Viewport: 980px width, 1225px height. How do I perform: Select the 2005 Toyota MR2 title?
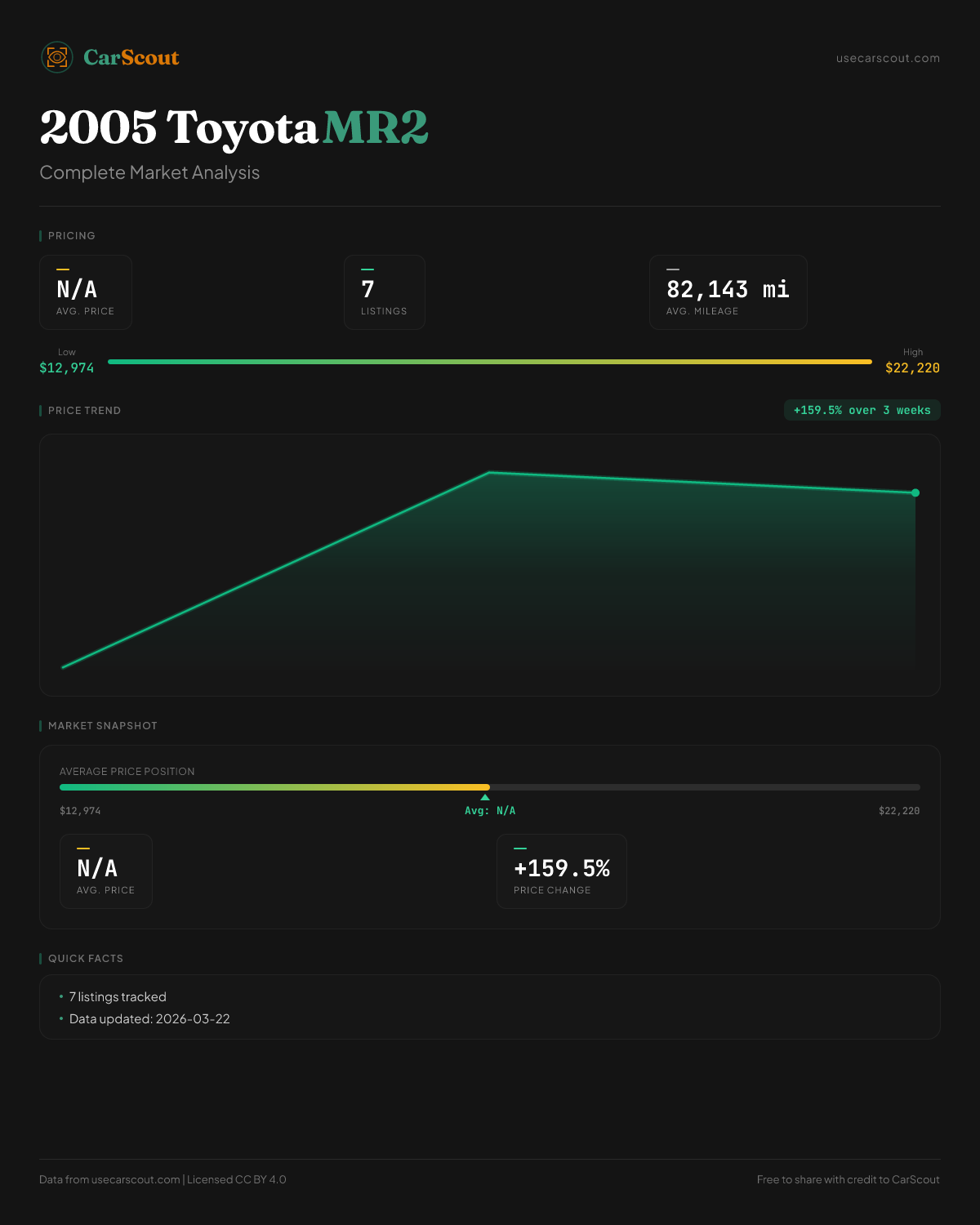[x=234, y=127]
